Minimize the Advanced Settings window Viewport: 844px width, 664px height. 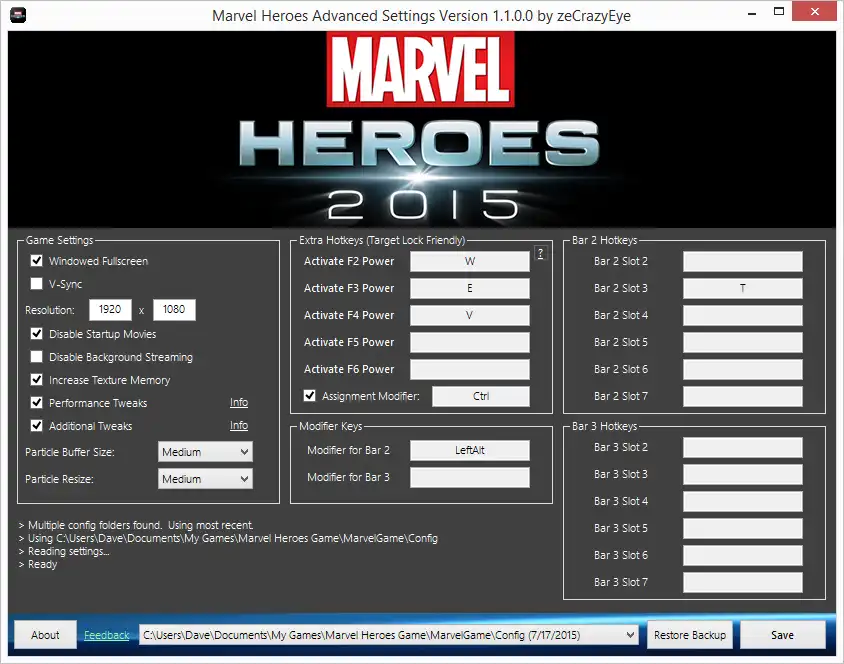[752, 12]
